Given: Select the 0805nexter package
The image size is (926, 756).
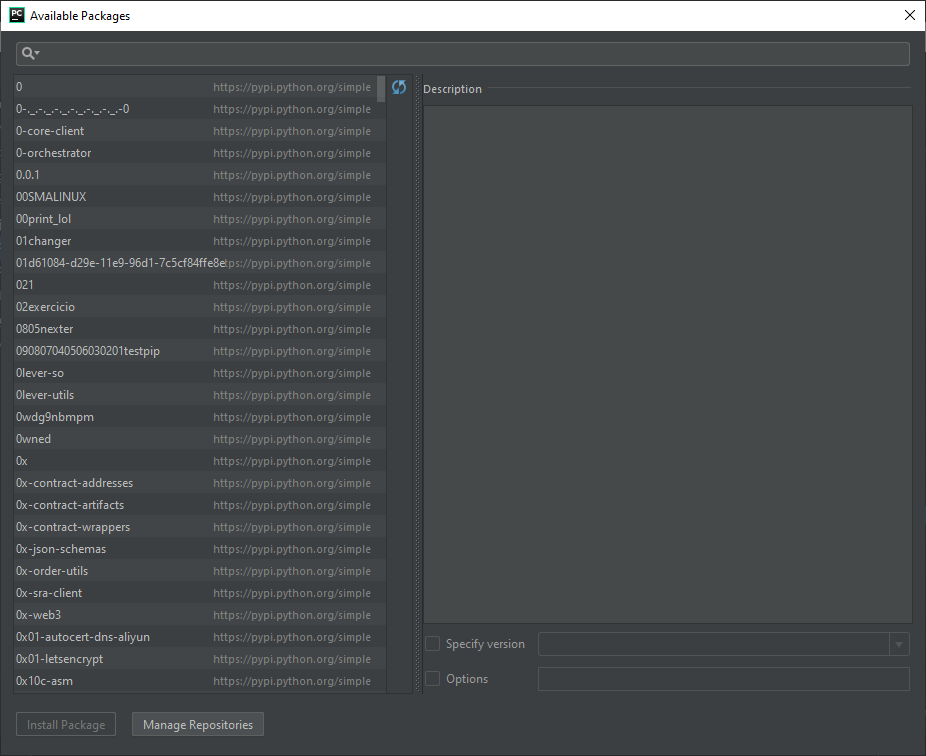Looking at the screenshot, I should tap(200, 329).
